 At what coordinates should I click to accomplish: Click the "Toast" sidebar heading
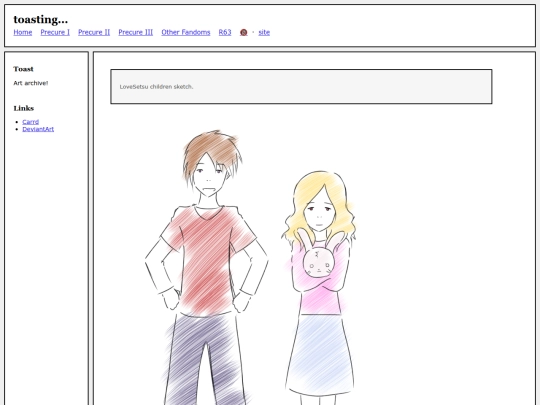tap(23, 69)
